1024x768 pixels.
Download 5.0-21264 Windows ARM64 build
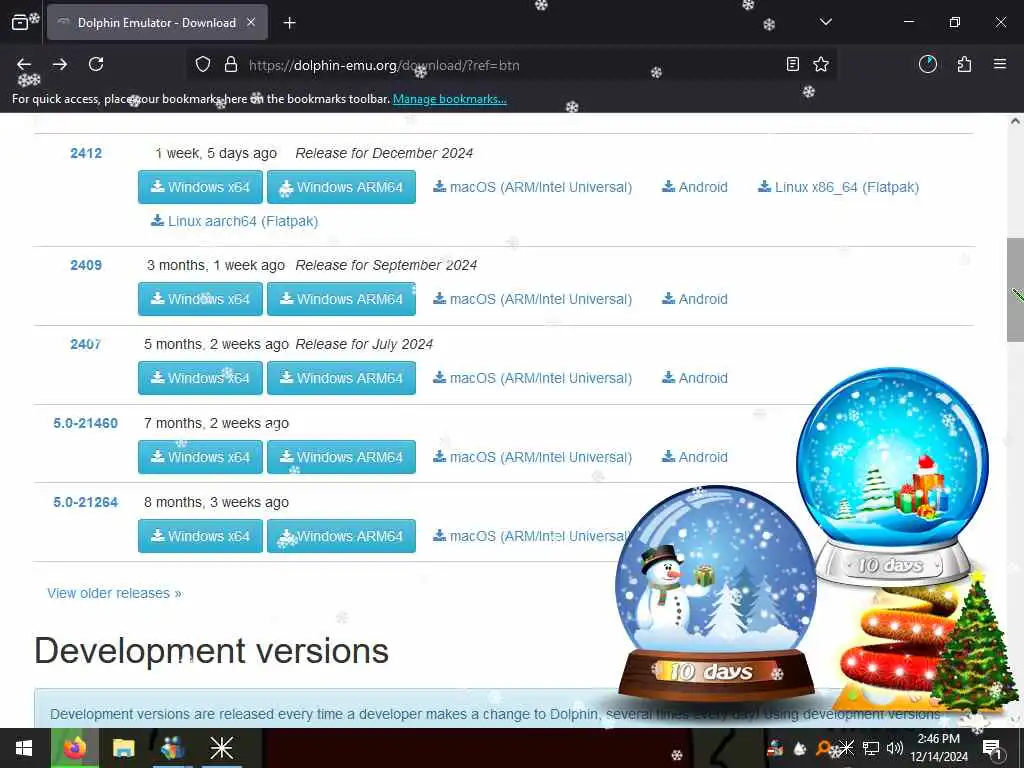342,536
